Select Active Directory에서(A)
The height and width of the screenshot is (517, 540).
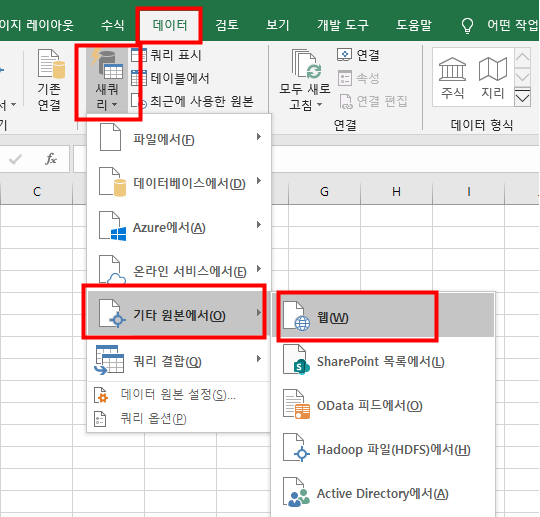point(383,493)
